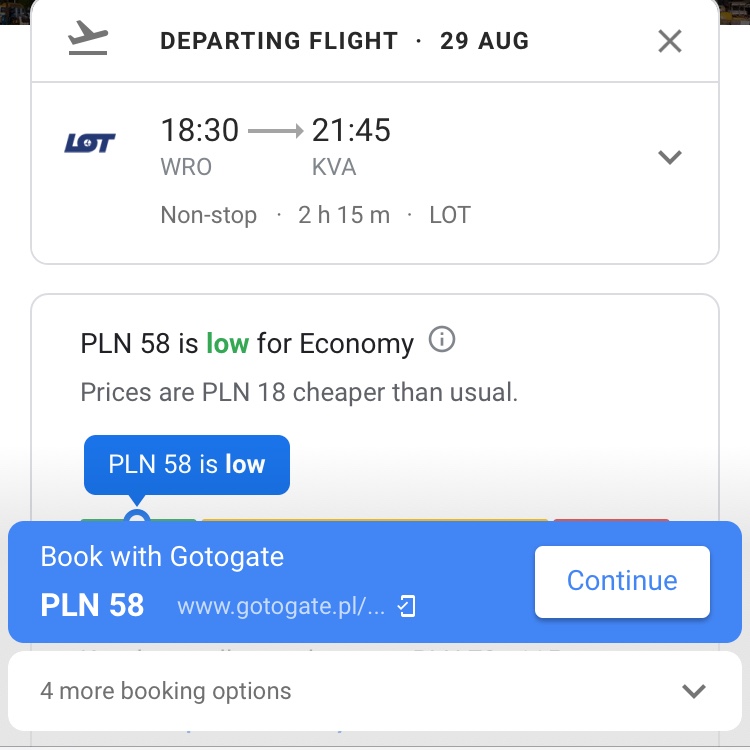The width and height of the screenshot is (750, 750).
Task: Continue booking with Gotogate
Action: 622,582
